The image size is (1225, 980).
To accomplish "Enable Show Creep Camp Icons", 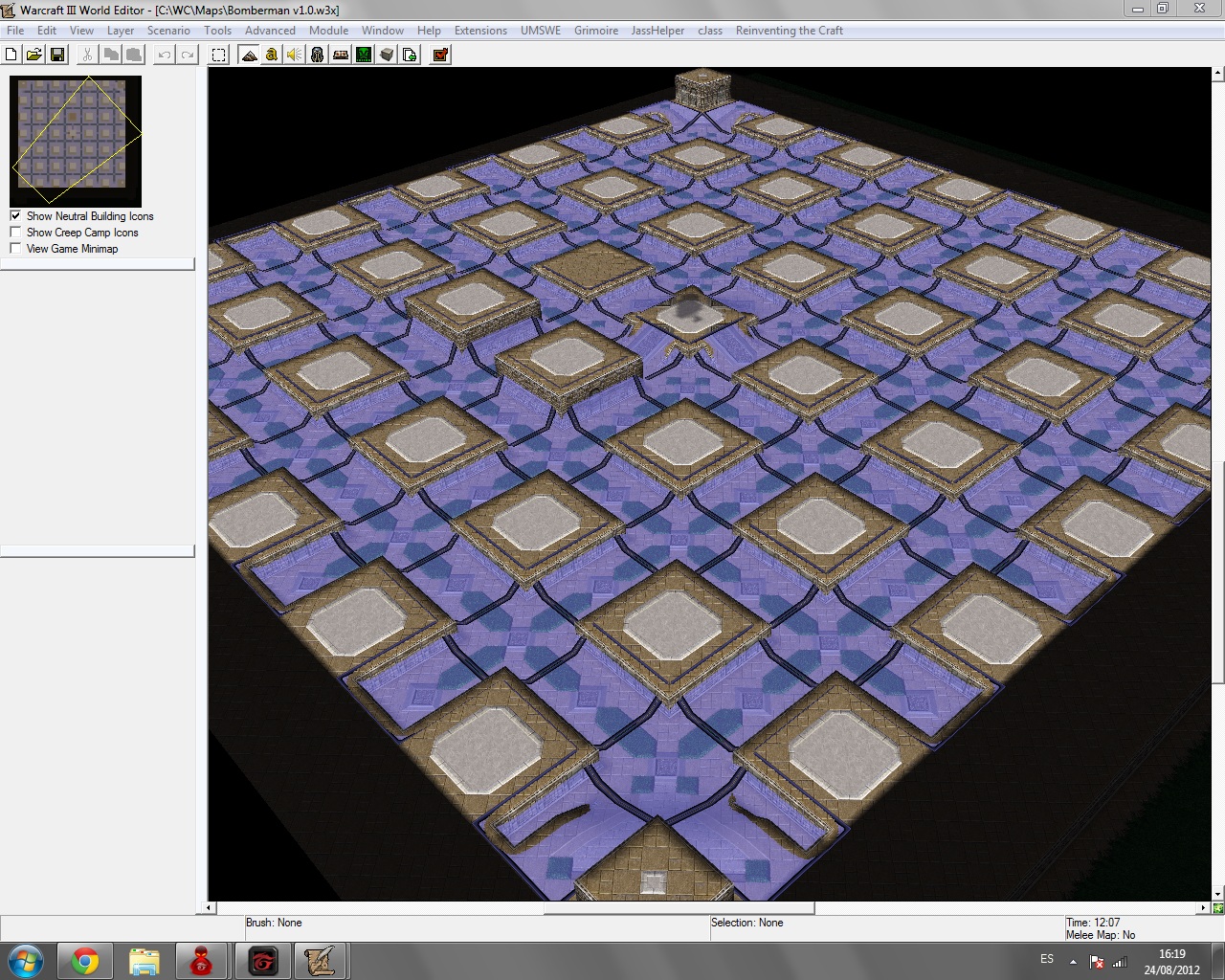I will pyautogui.click(x=15, y=233).
